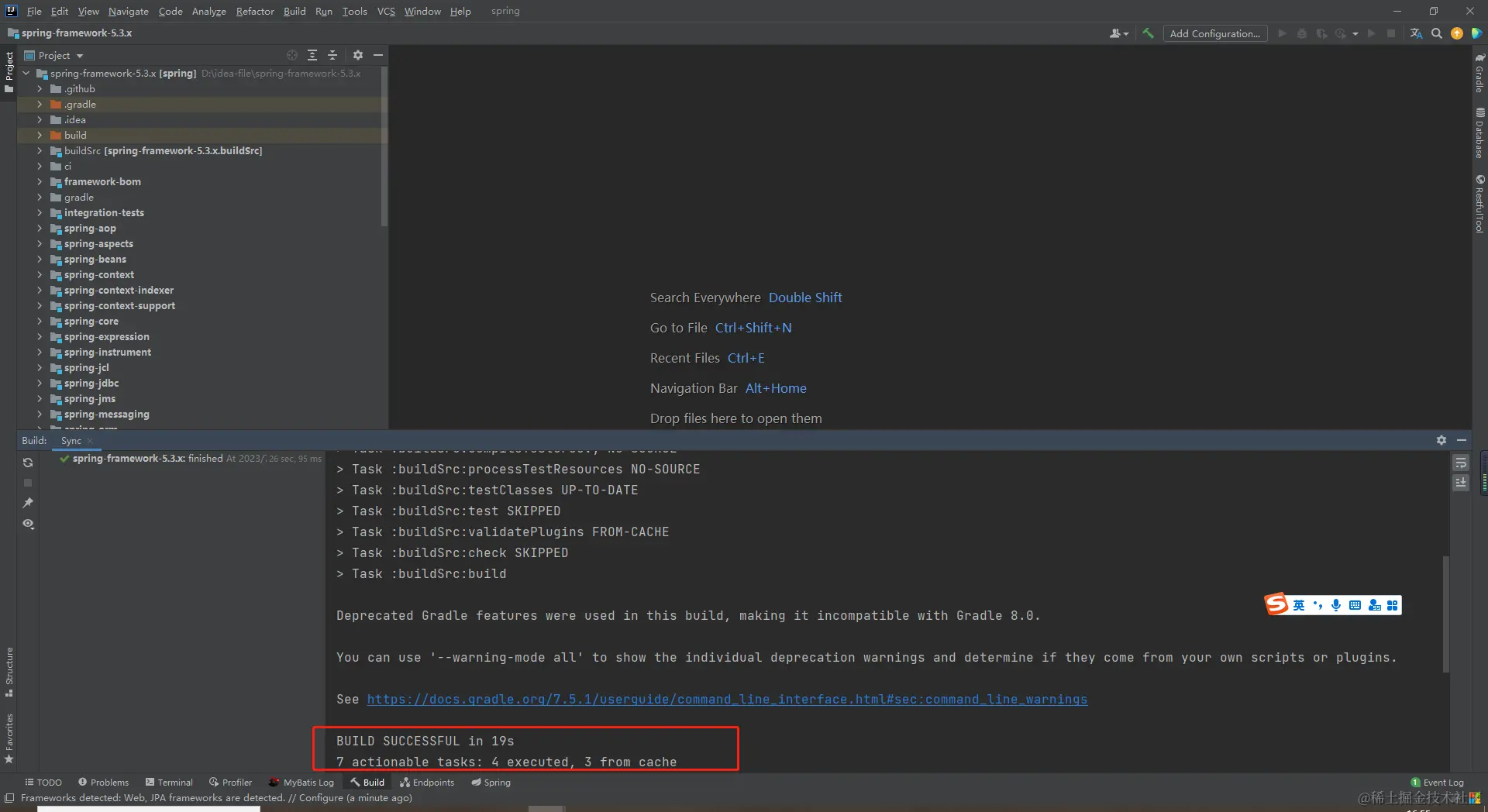Click the orange IDE update arrow icon

(1456, 33)
